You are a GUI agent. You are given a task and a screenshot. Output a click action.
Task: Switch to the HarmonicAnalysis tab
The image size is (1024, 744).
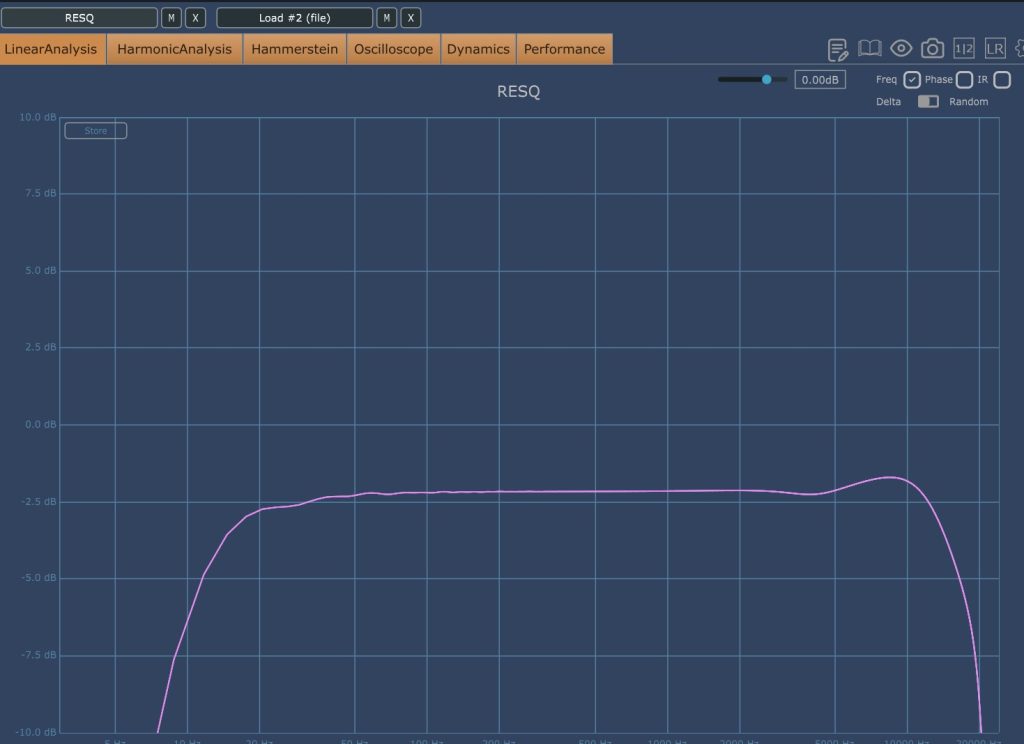click(x=174, y=49)
